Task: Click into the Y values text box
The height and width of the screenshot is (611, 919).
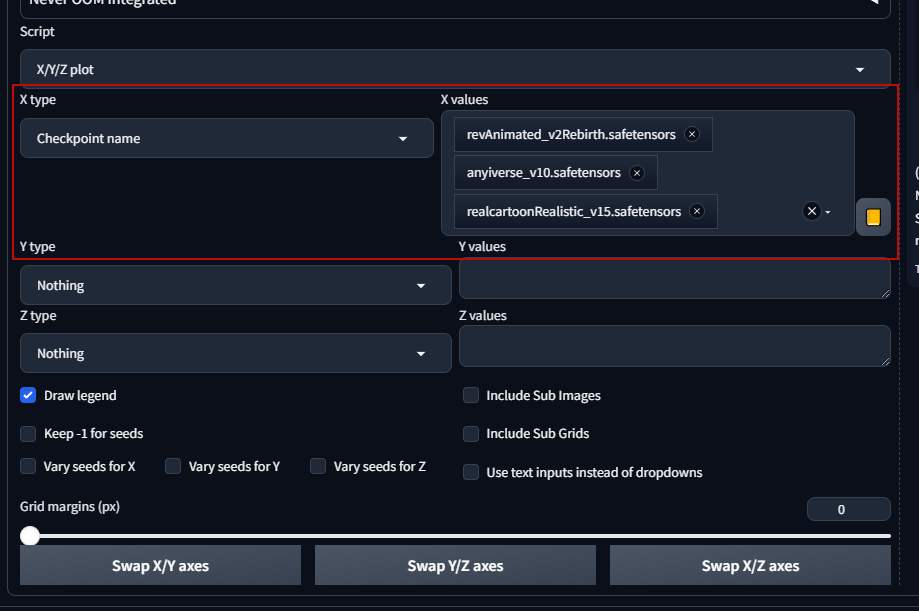Action: pyautogui.click(x=675, y=279)
